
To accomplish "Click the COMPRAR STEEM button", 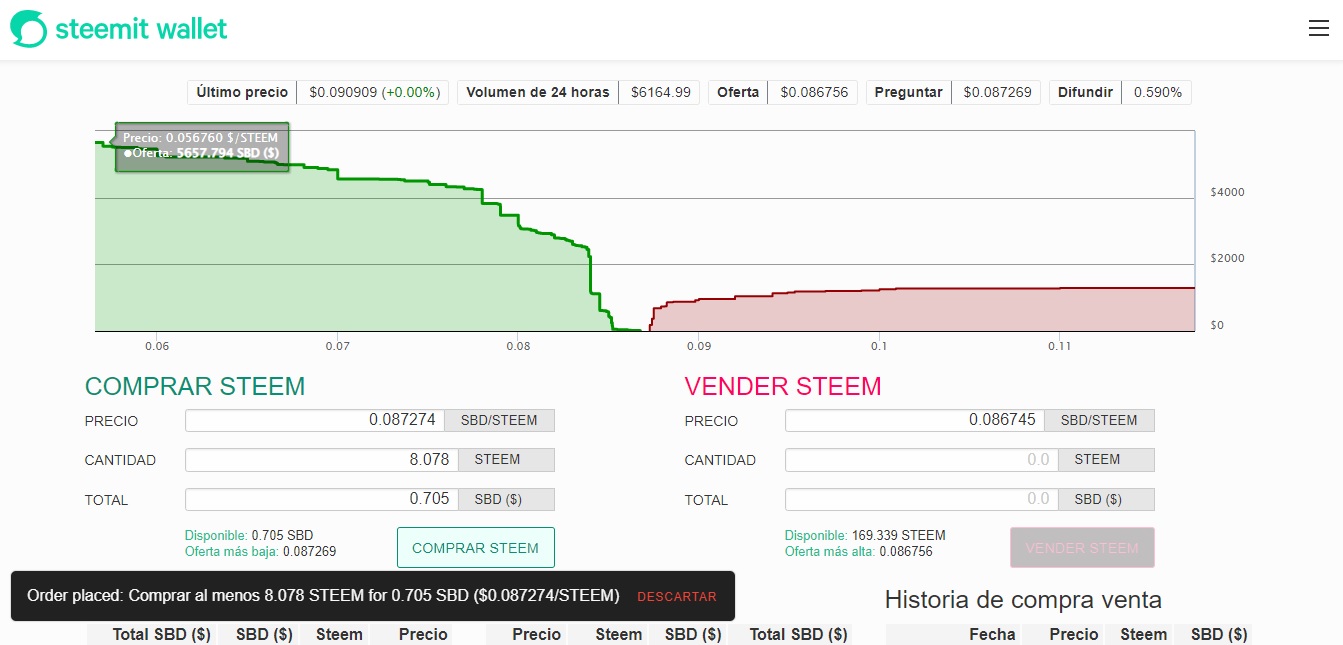I will [x=475, y=548].
